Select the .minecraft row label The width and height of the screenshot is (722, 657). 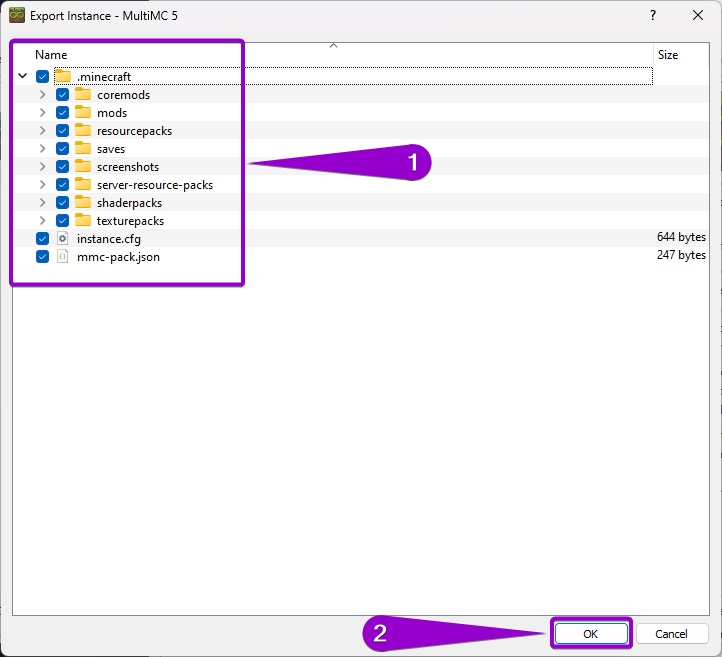pyautogui.click(x=104, y=76)
